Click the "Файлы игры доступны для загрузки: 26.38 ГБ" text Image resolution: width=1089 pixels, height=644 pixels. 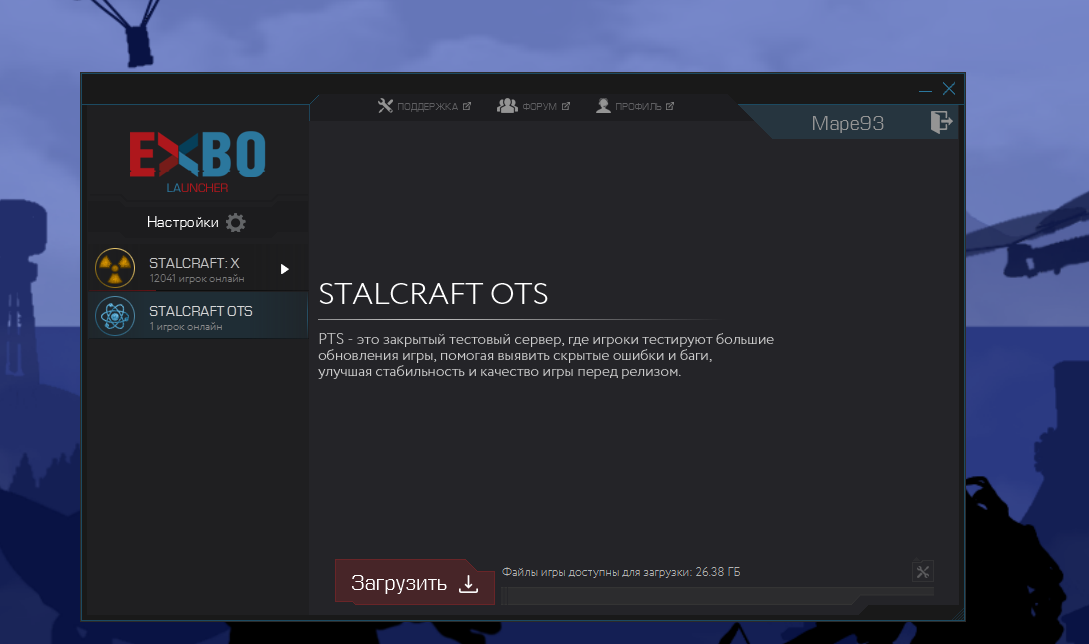pyautogui.click(x=621, y=572)
